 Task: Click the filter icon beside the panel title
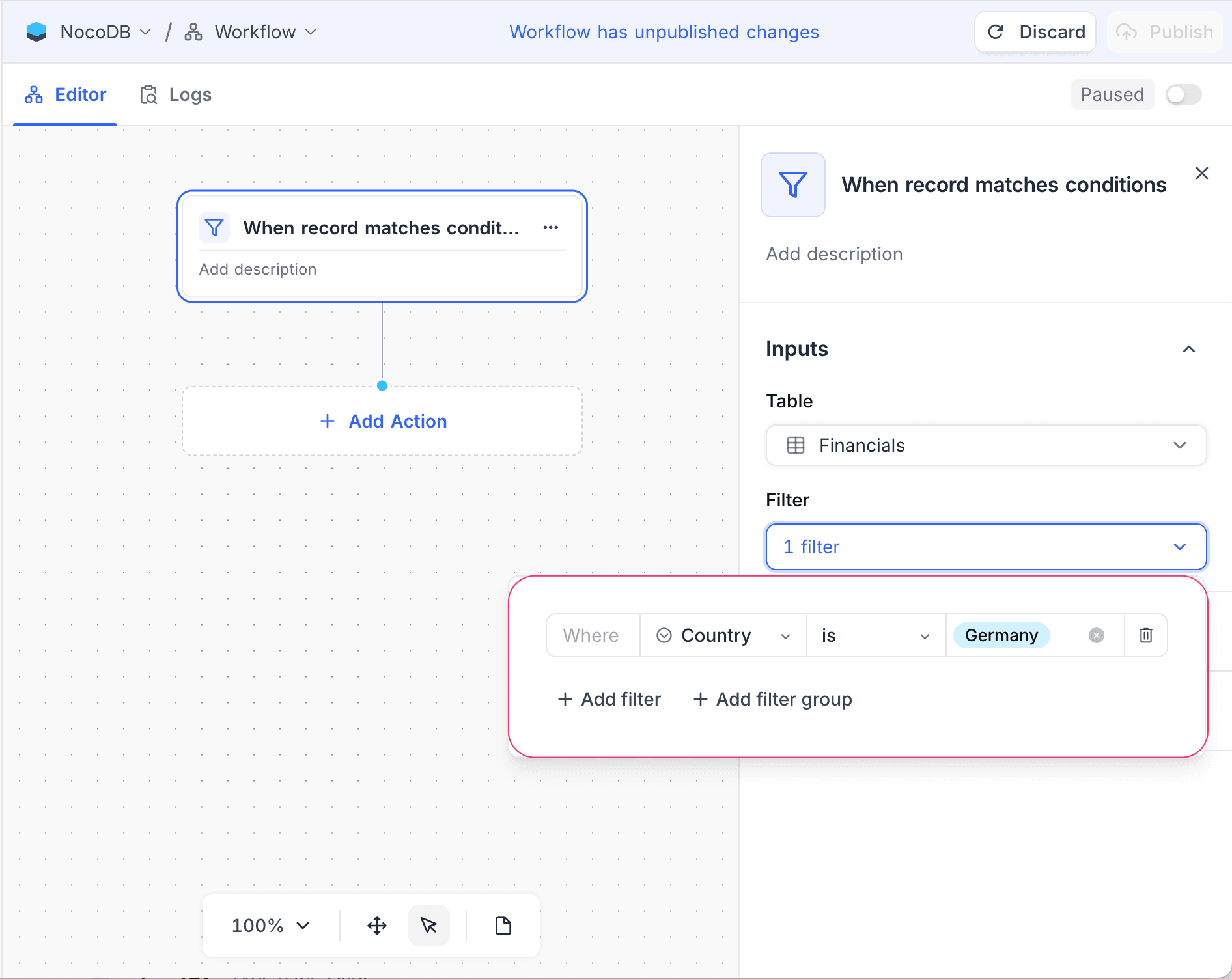coord(792,185)
